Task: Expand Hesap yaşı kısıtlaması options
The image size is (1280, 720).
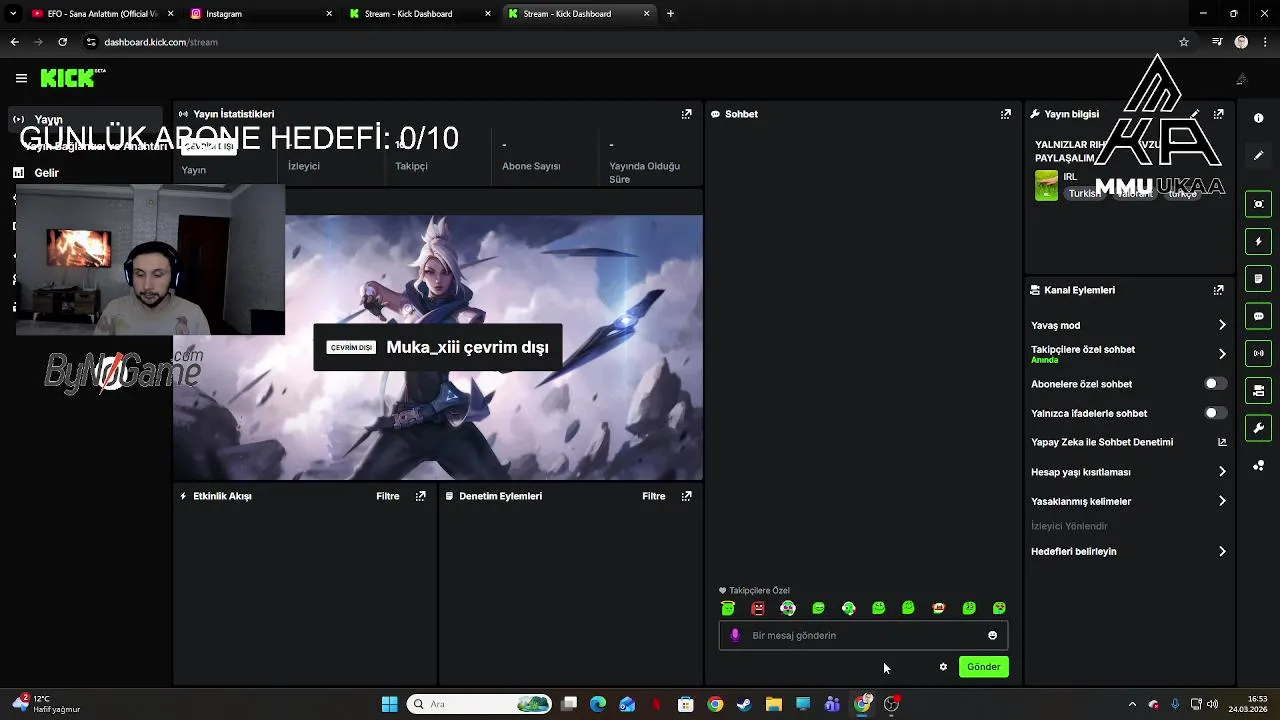Action: [1128, 472]
